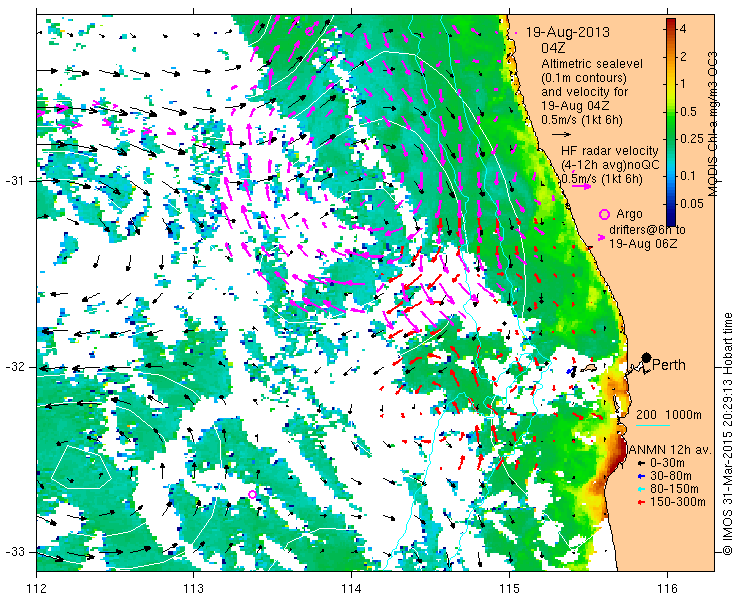The image size is (740, 600).
Task: Click the closed white sea-level contour polygon
Action: 80,467
